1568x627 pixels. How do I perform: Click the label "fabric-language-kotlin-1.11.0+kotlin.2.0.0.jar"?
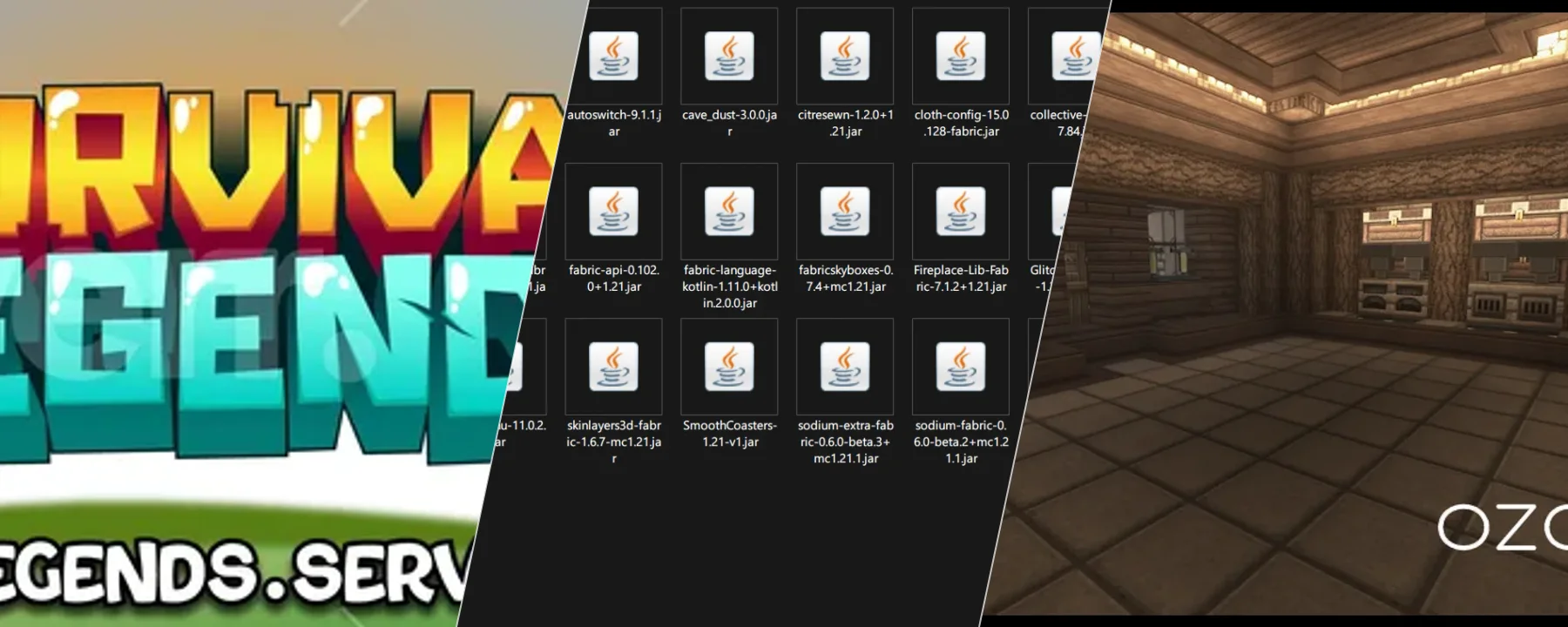tap(730, 287)
